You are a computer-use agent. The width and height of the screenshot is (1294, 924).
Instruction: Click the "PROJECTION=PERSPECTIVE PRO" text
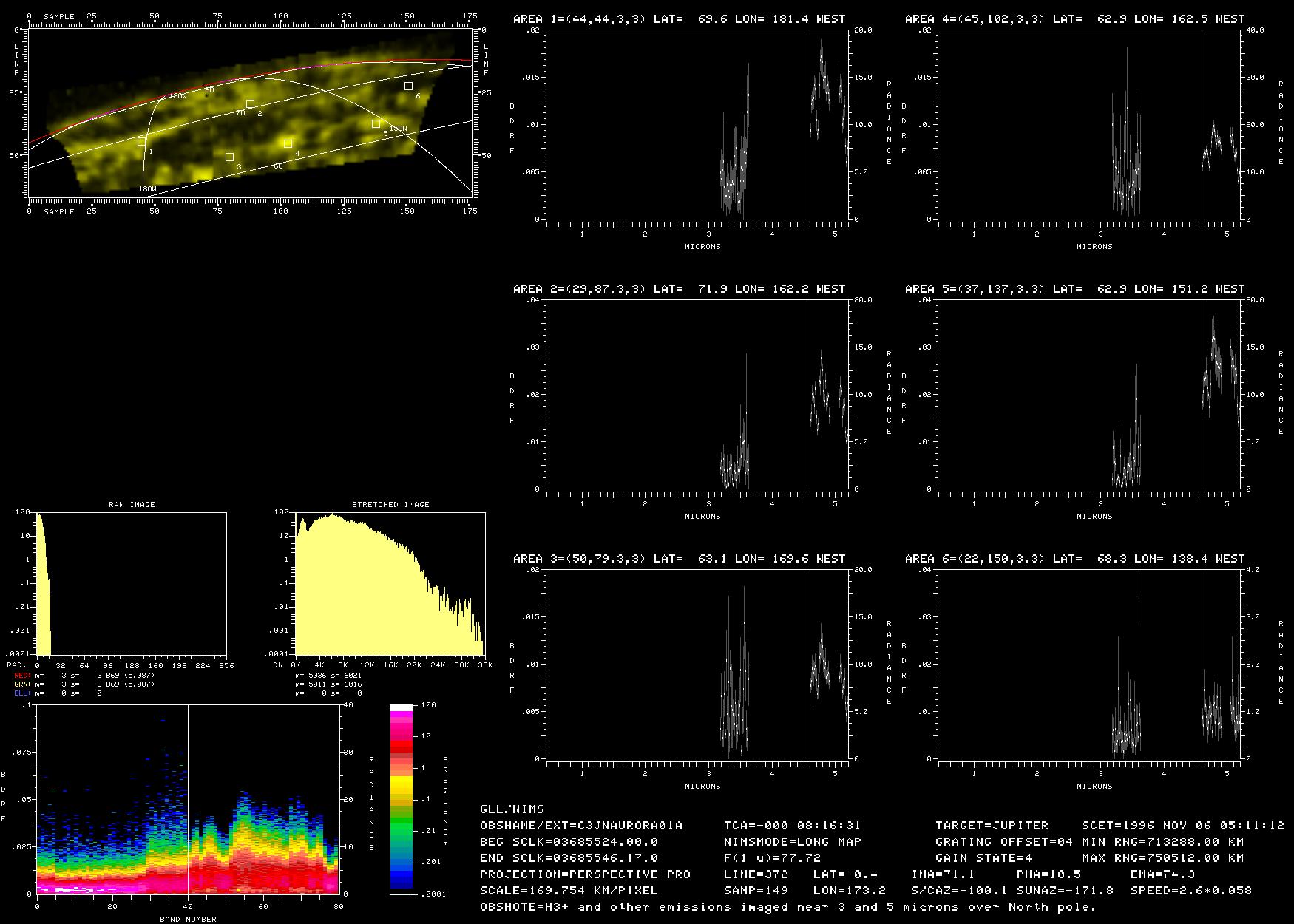(585, 874)
